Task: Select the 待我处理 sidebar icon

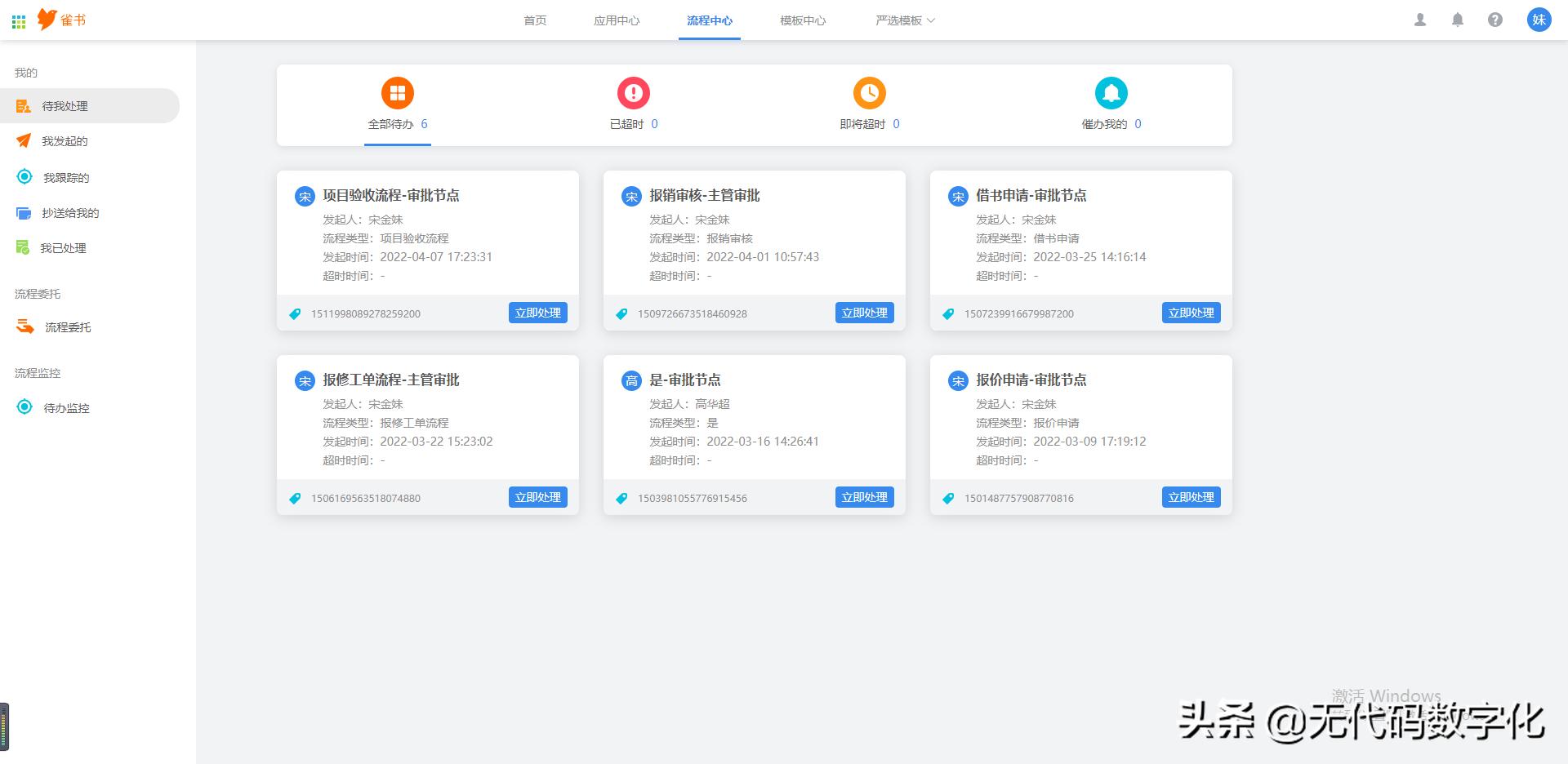Action: 24,105
